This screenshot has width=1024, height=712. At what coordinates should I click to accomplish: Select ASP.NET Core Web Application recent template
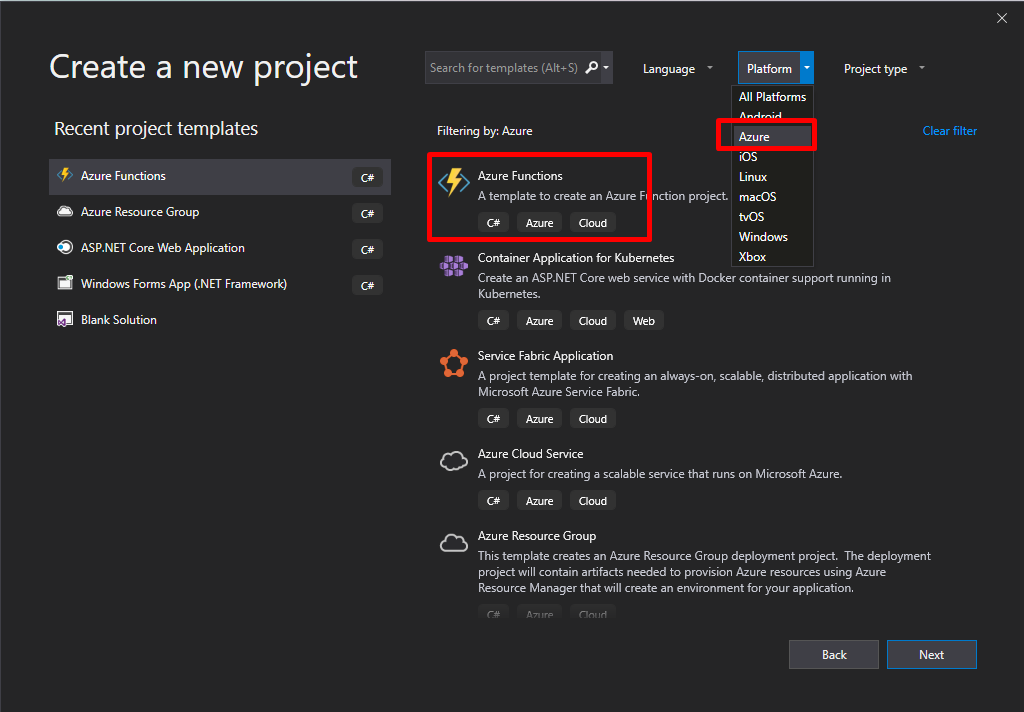tap(219, 248)
